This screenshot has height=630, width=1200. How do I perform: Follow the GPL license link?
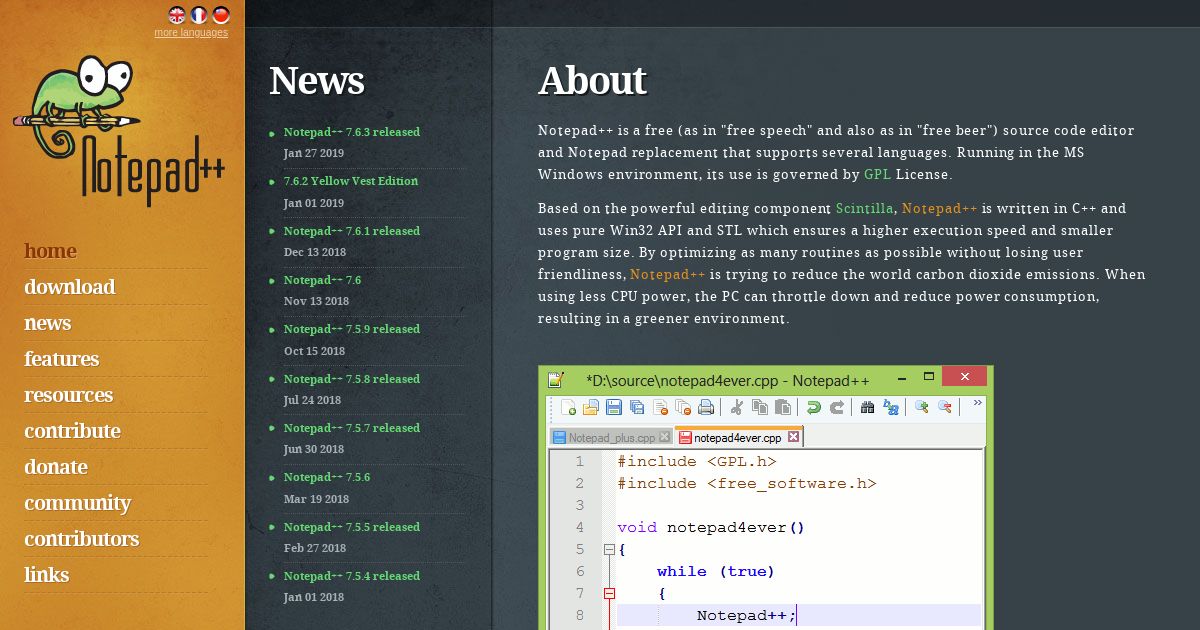tap(877, 174)
